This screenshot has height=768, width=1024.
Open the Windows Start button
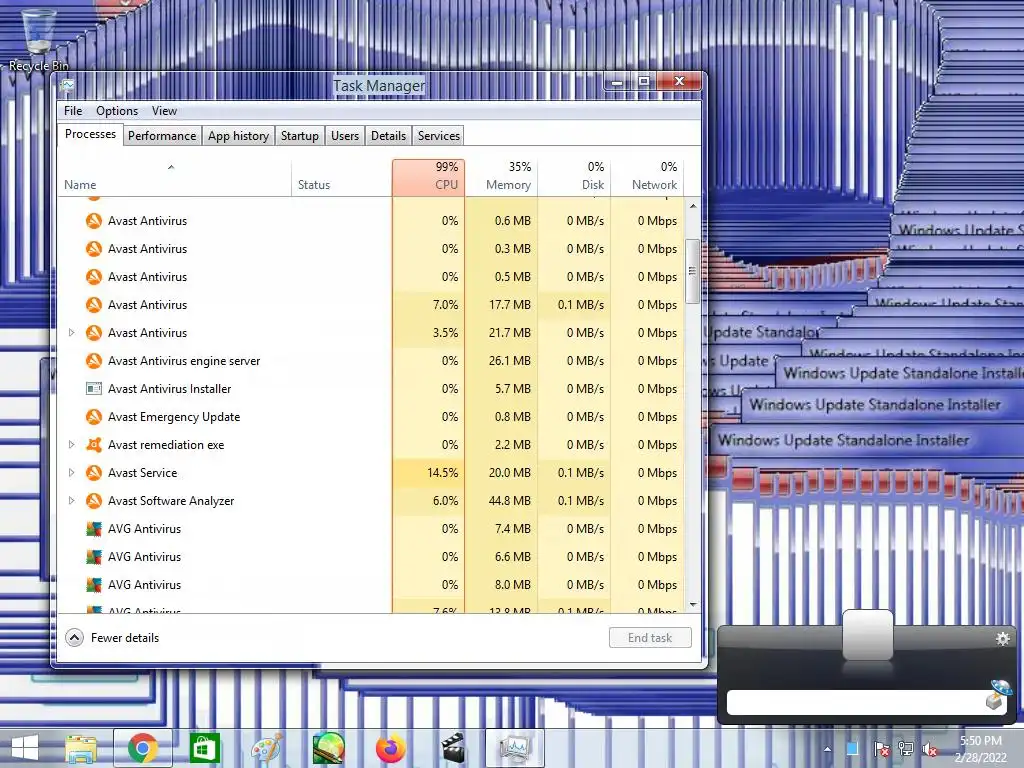point(25,748)
